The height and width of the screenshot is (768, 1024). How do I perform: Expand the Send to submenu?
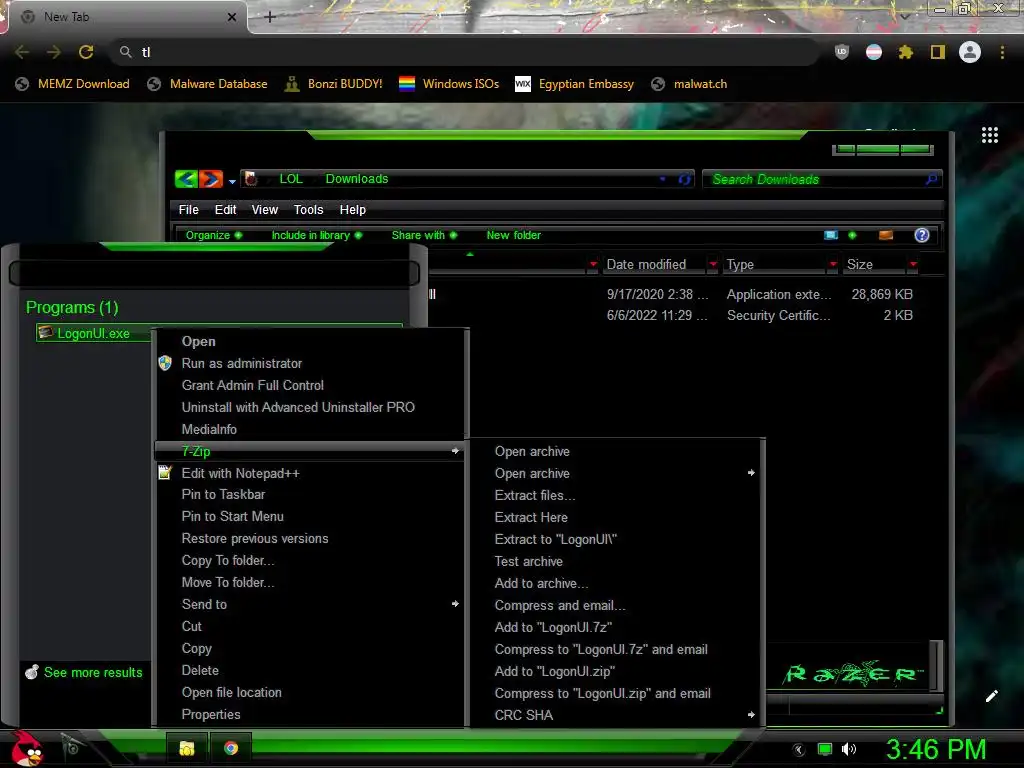(310, 604)
